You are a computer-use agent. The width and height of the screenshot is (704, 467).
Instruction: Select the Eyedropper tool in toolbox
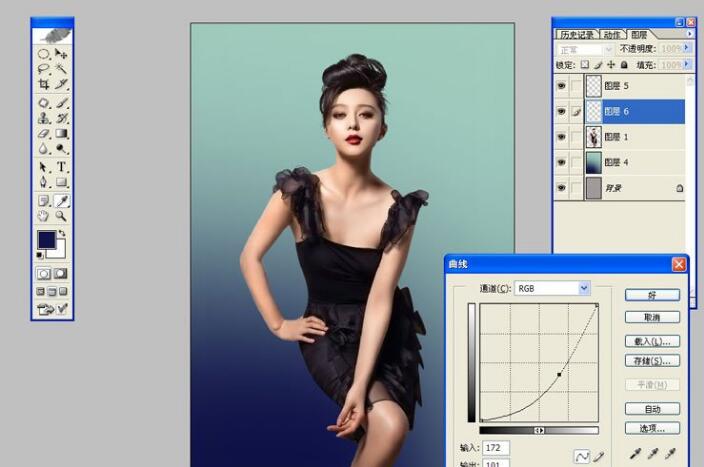point(61,201)
